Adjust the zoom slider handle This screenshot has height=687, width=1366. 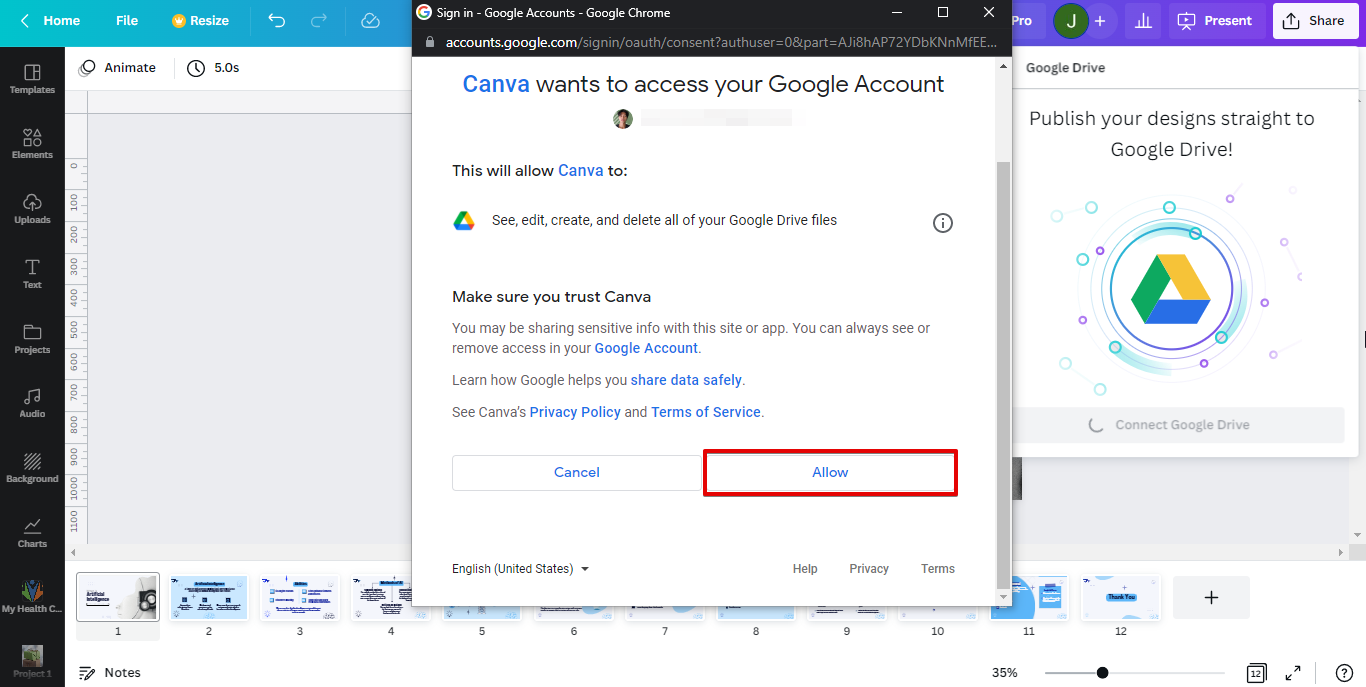click(x=1102, y=673)
